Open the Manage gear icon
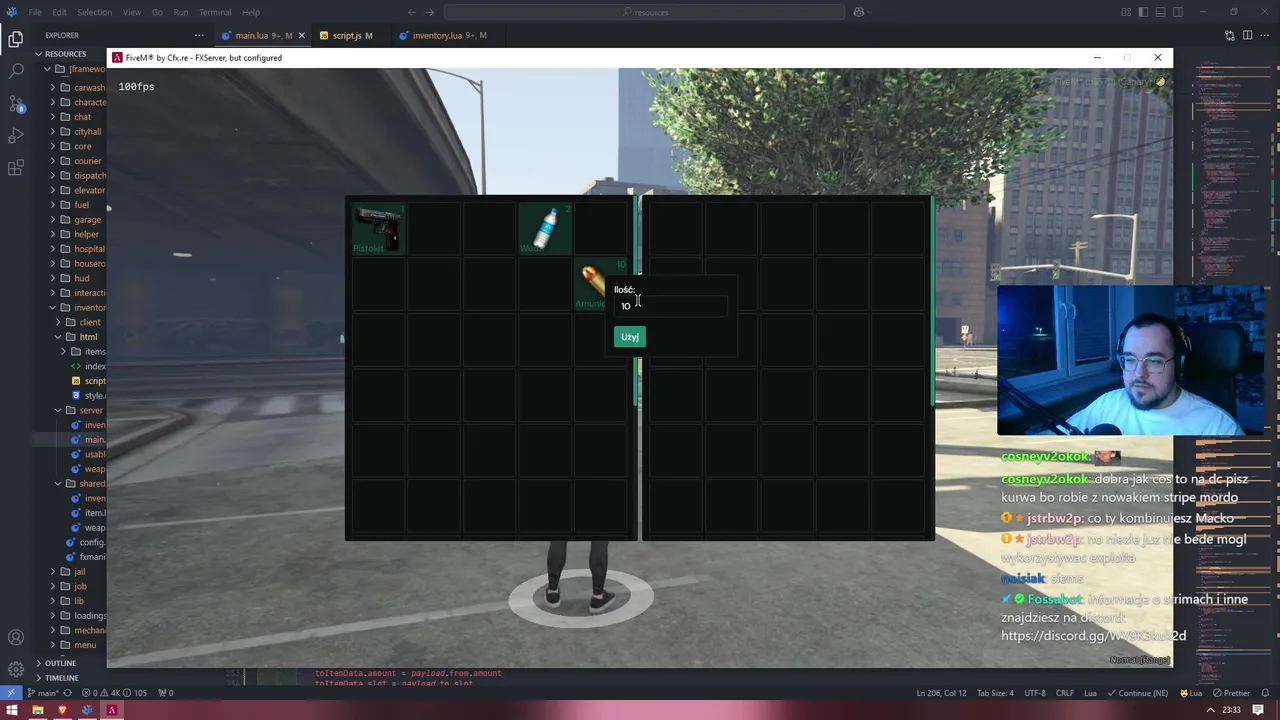This screenshot has height=720, width=1280. pos(15,669)
